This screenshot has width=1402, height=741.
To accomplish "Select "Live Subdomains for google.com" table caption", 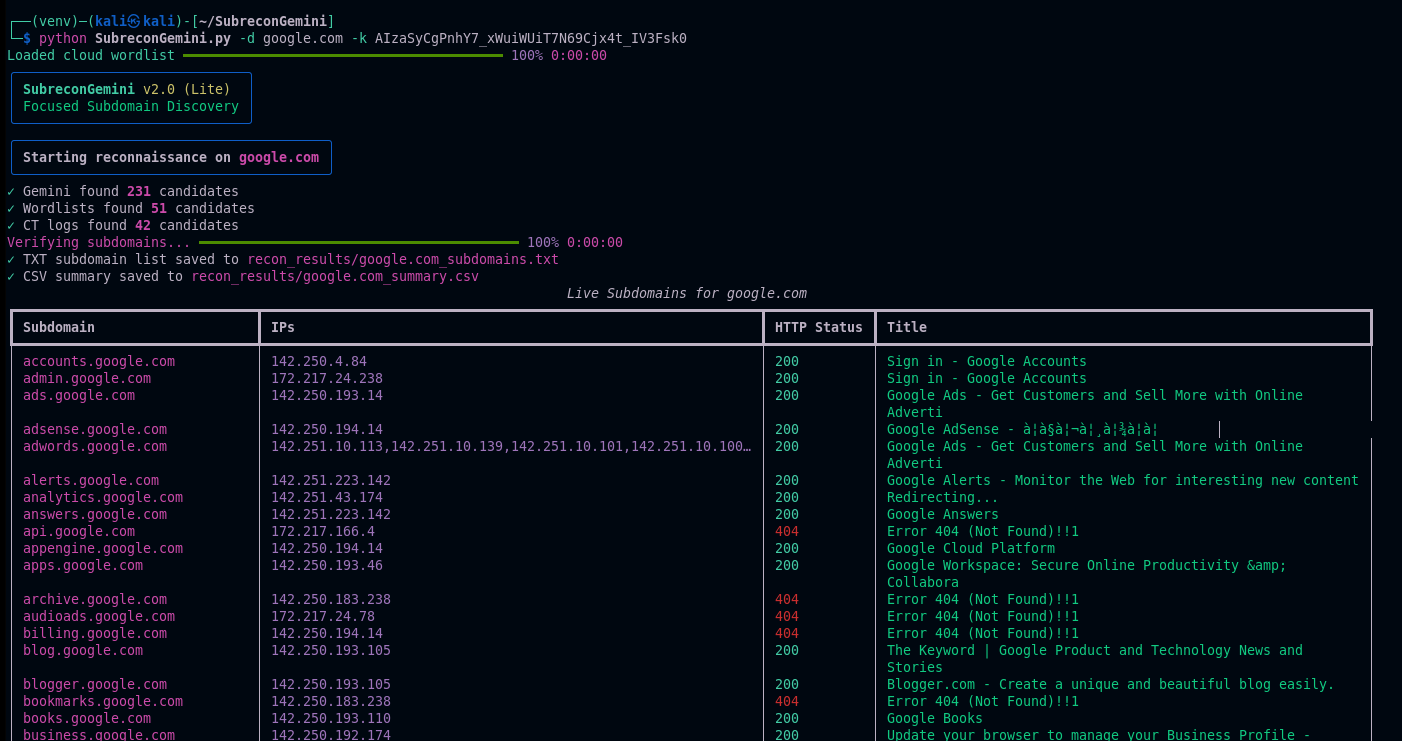I will point(687,293).
